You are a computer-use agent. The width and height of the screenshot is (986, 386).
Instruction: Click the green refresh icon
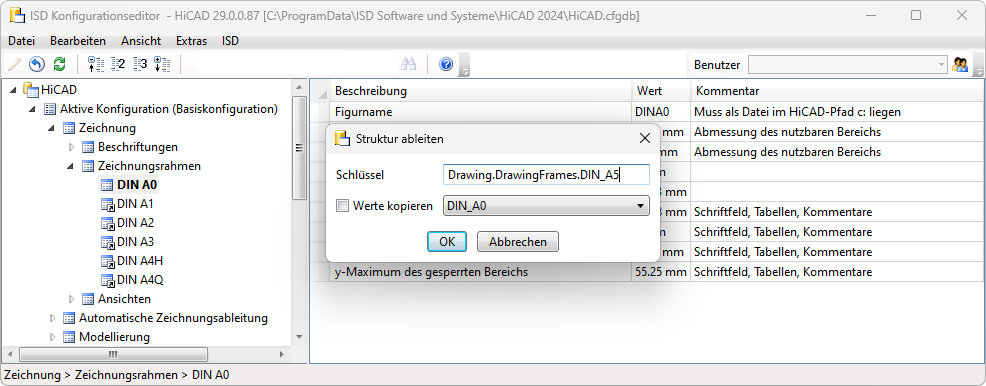[x=60, y=64]
